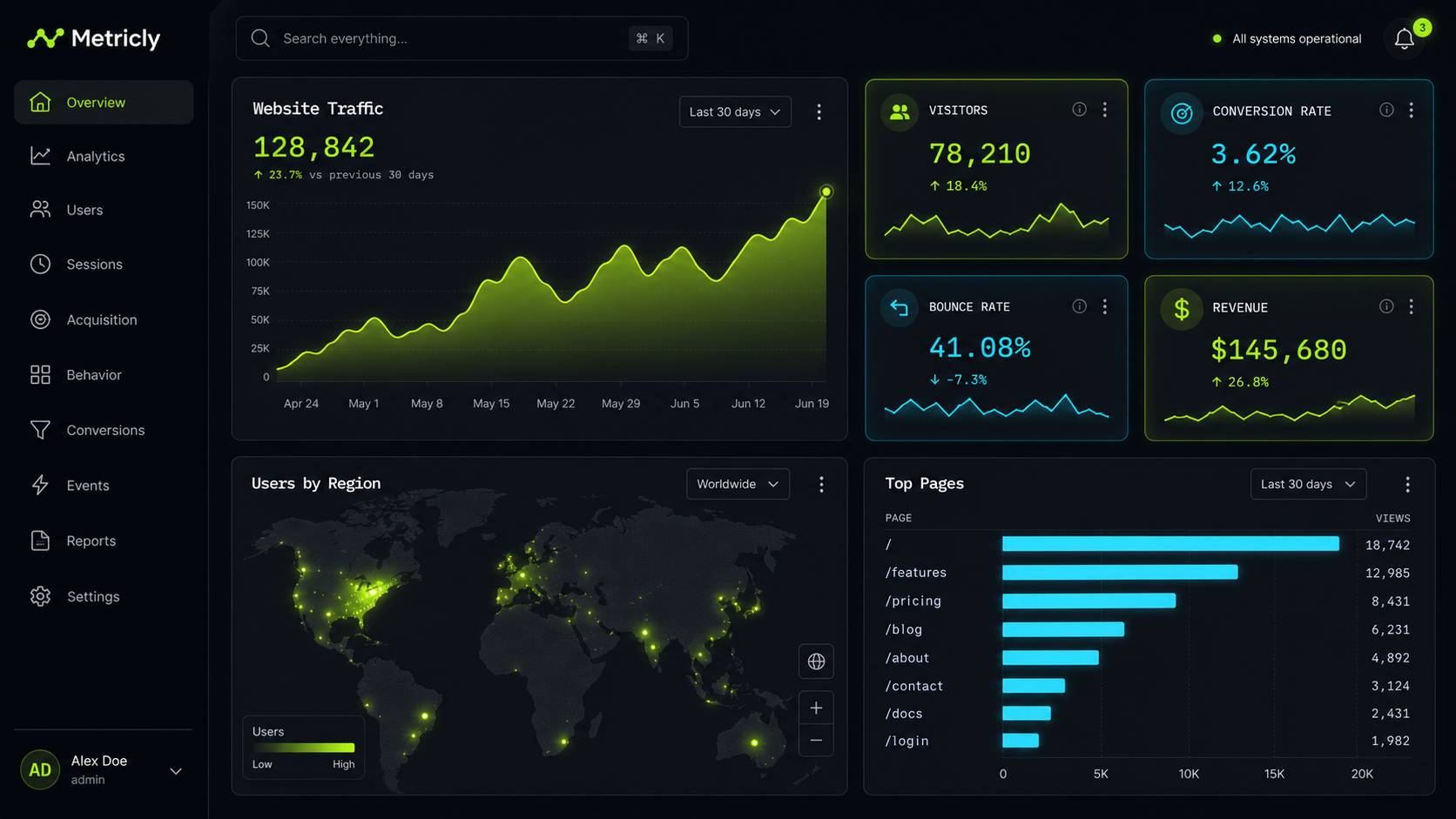Open Website Traffic more options menu

coord(819,112)
